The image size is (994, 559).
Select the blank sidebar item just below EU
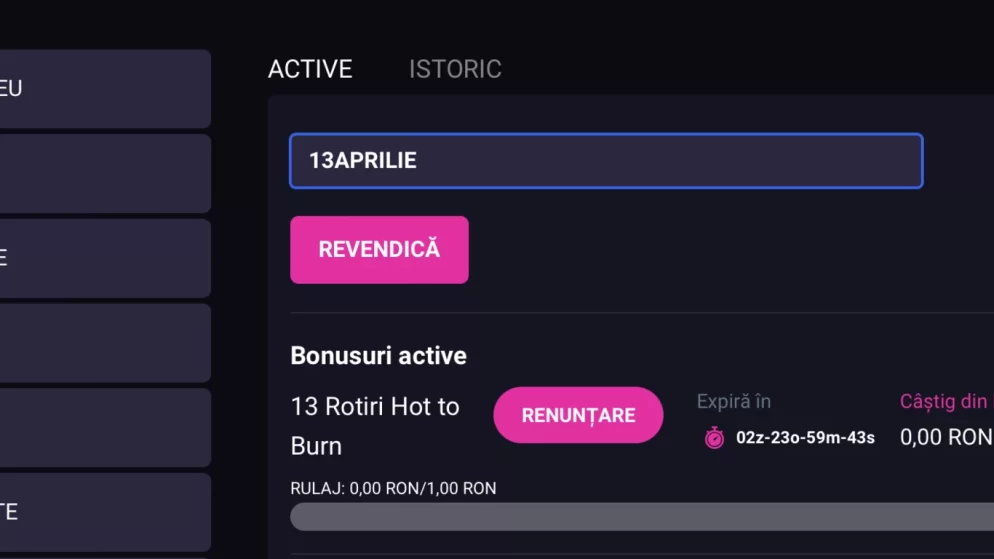coord(105,173)
